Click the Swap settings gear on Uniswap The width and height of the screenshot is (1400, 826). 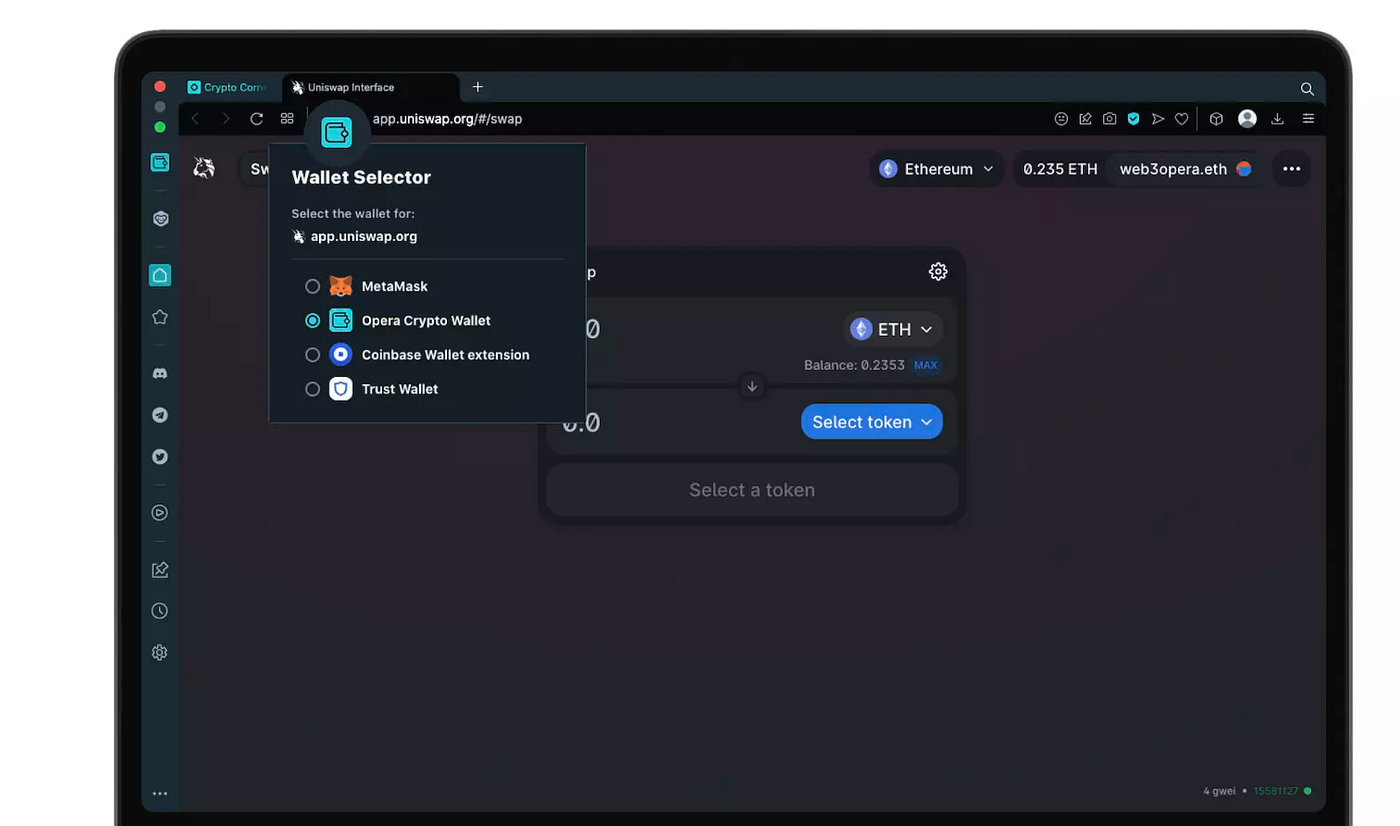937,271
